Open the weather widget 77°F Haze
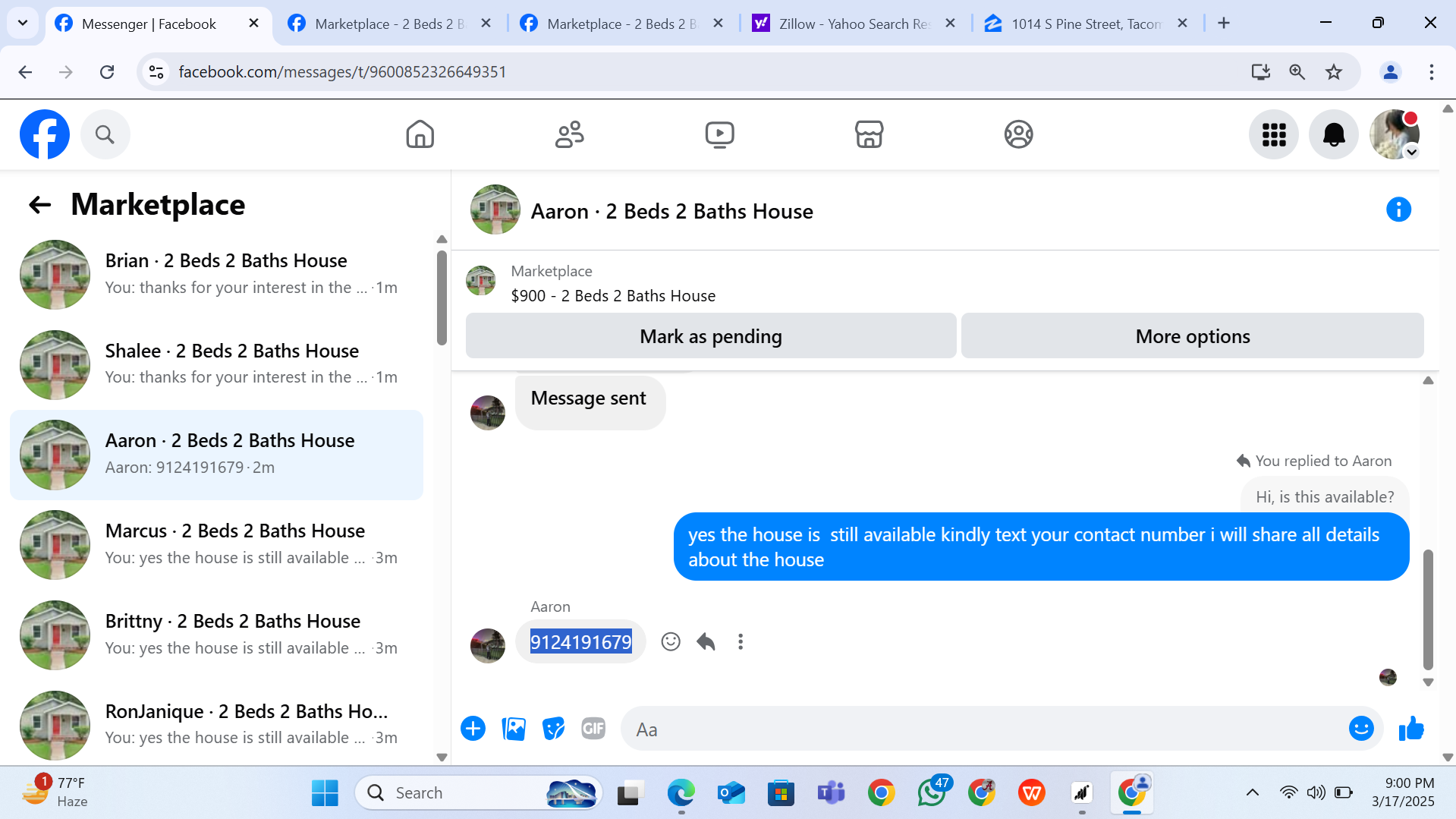Image resolution: width=1456 pixels, height=819 pixels. [55, 792]
